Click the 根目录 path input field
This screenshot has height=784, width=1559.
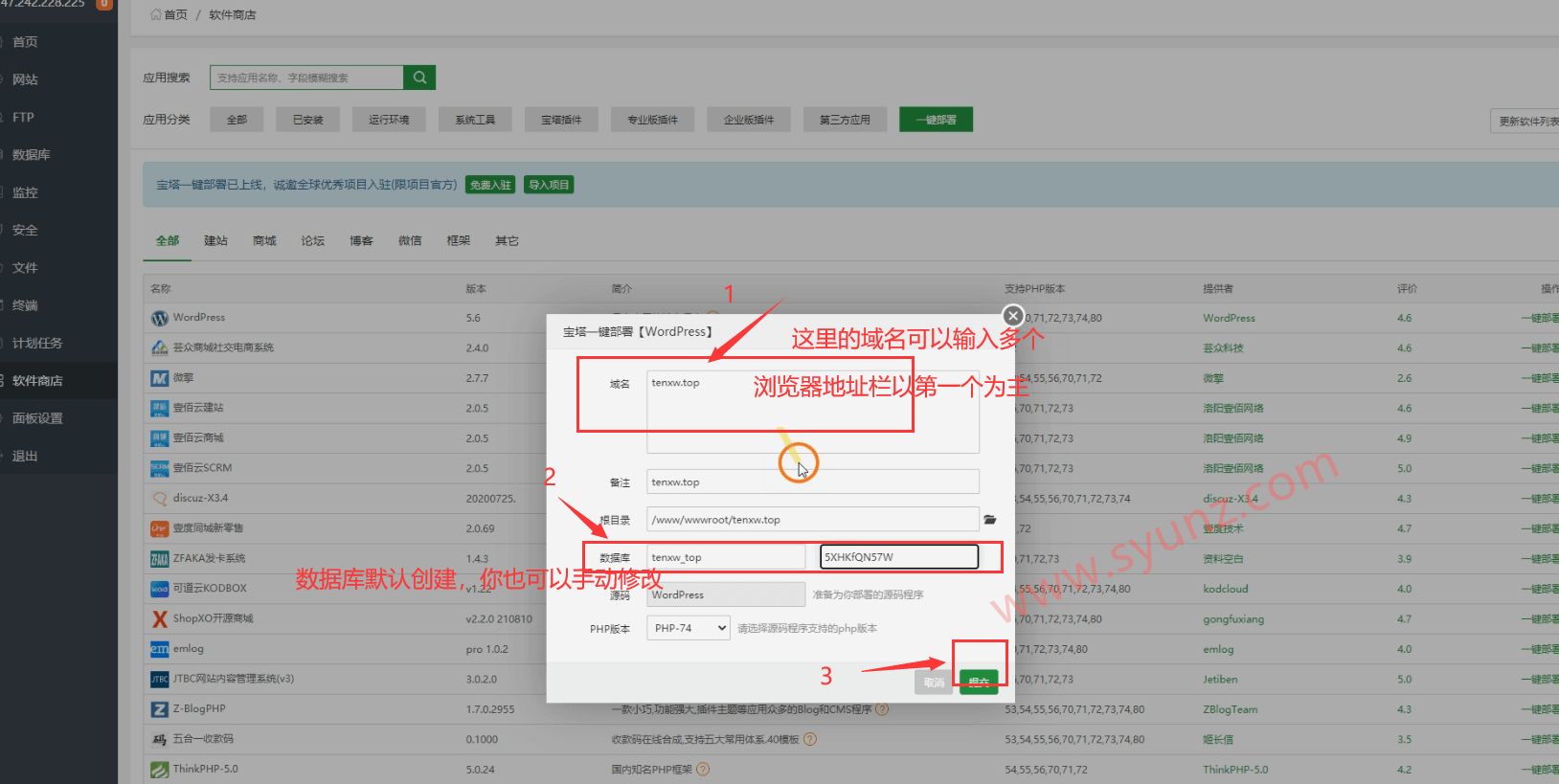(x=813, y=519)
